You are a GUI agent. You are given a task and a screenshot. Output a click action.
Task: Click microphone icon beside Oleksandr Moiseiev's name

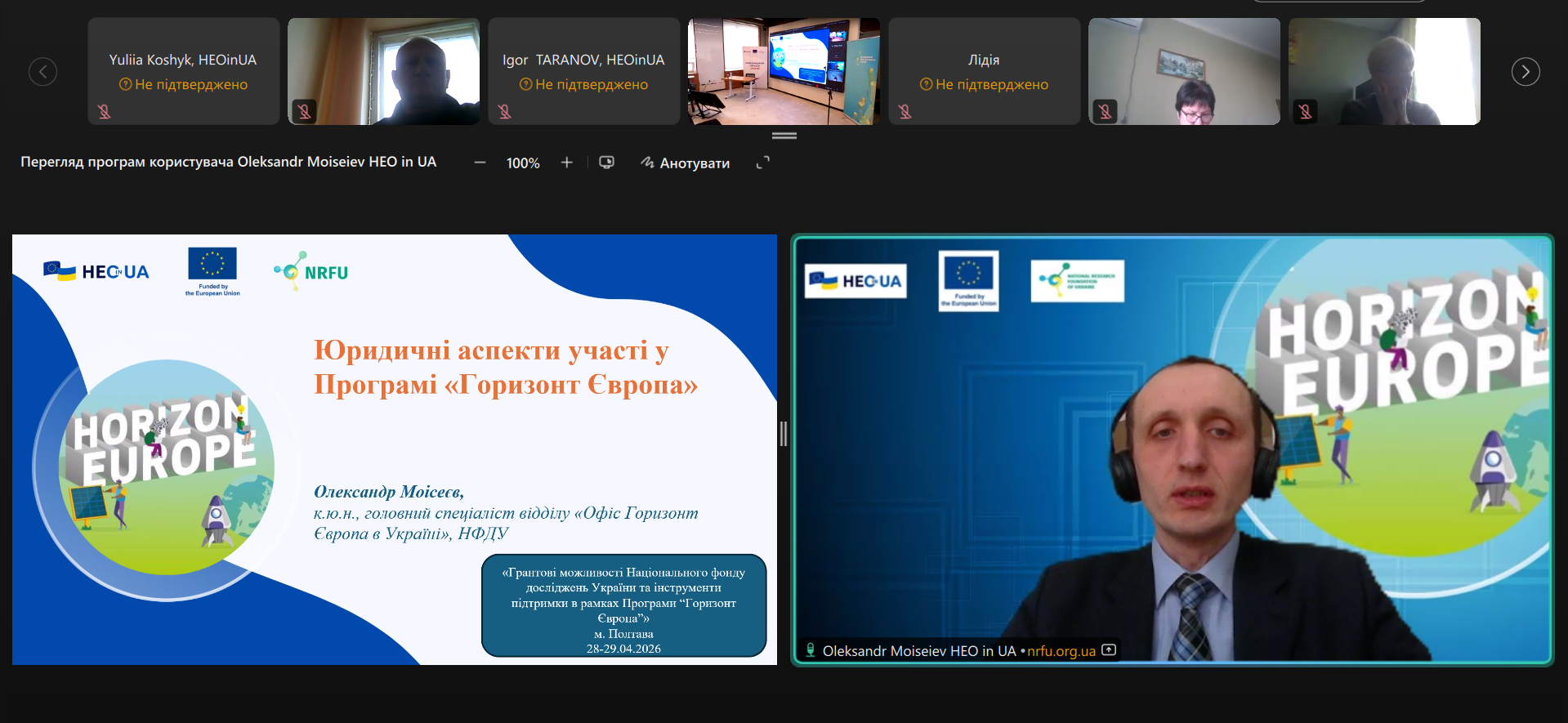(811, 650)
